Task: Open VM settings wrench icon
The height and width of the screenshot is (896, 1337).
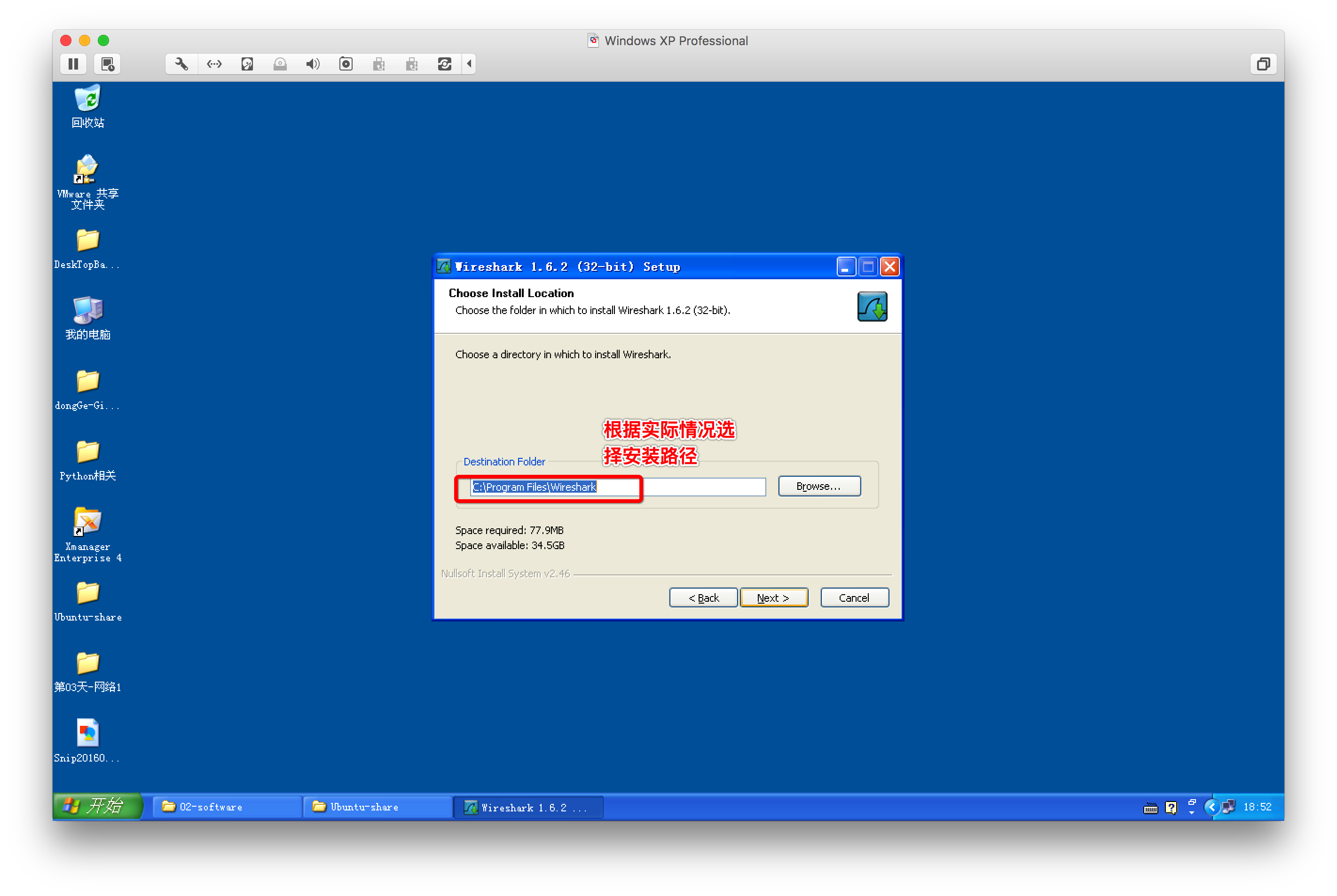Action: coord(181,64)
